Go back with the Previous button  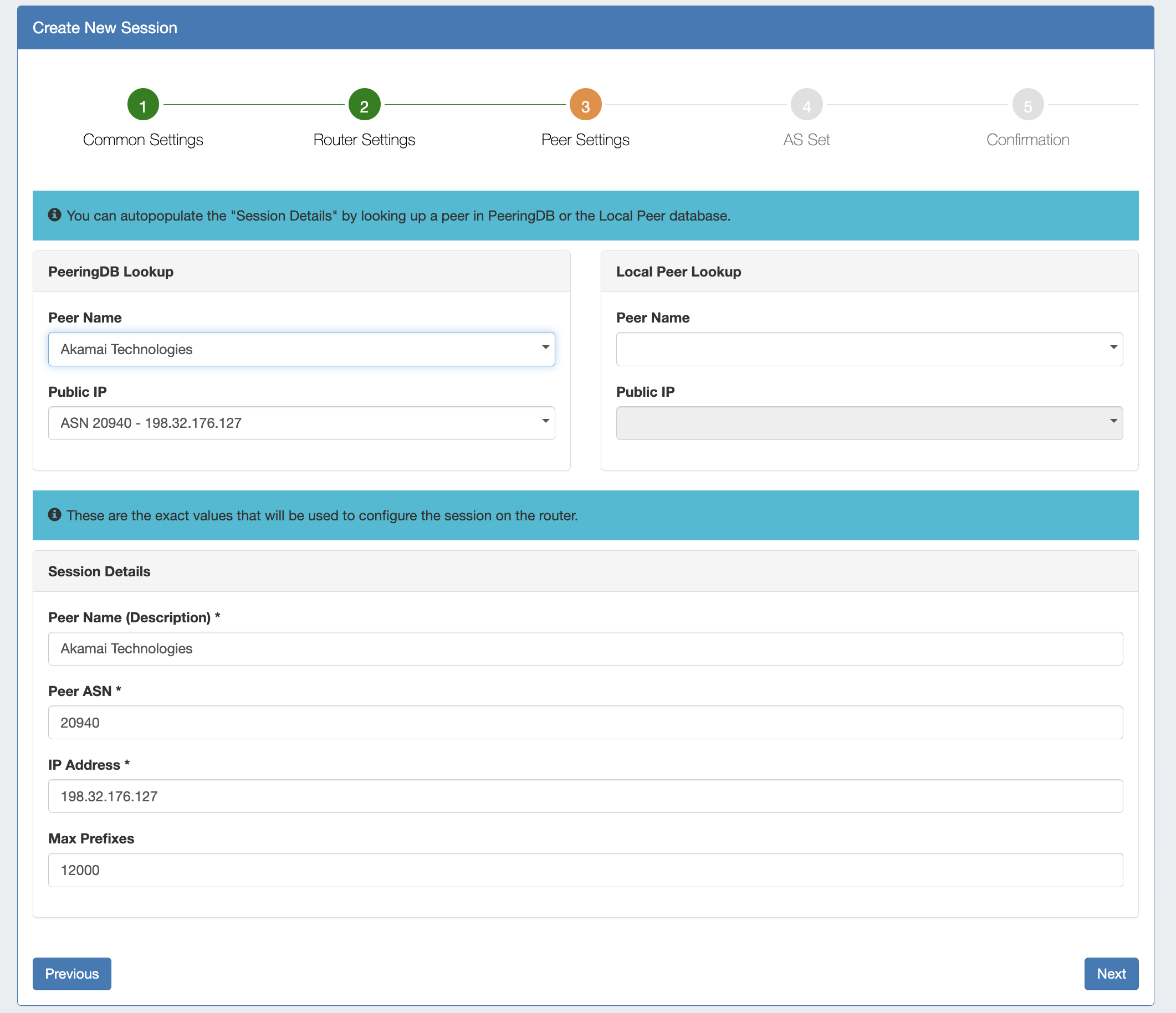[x=71, y=974]
